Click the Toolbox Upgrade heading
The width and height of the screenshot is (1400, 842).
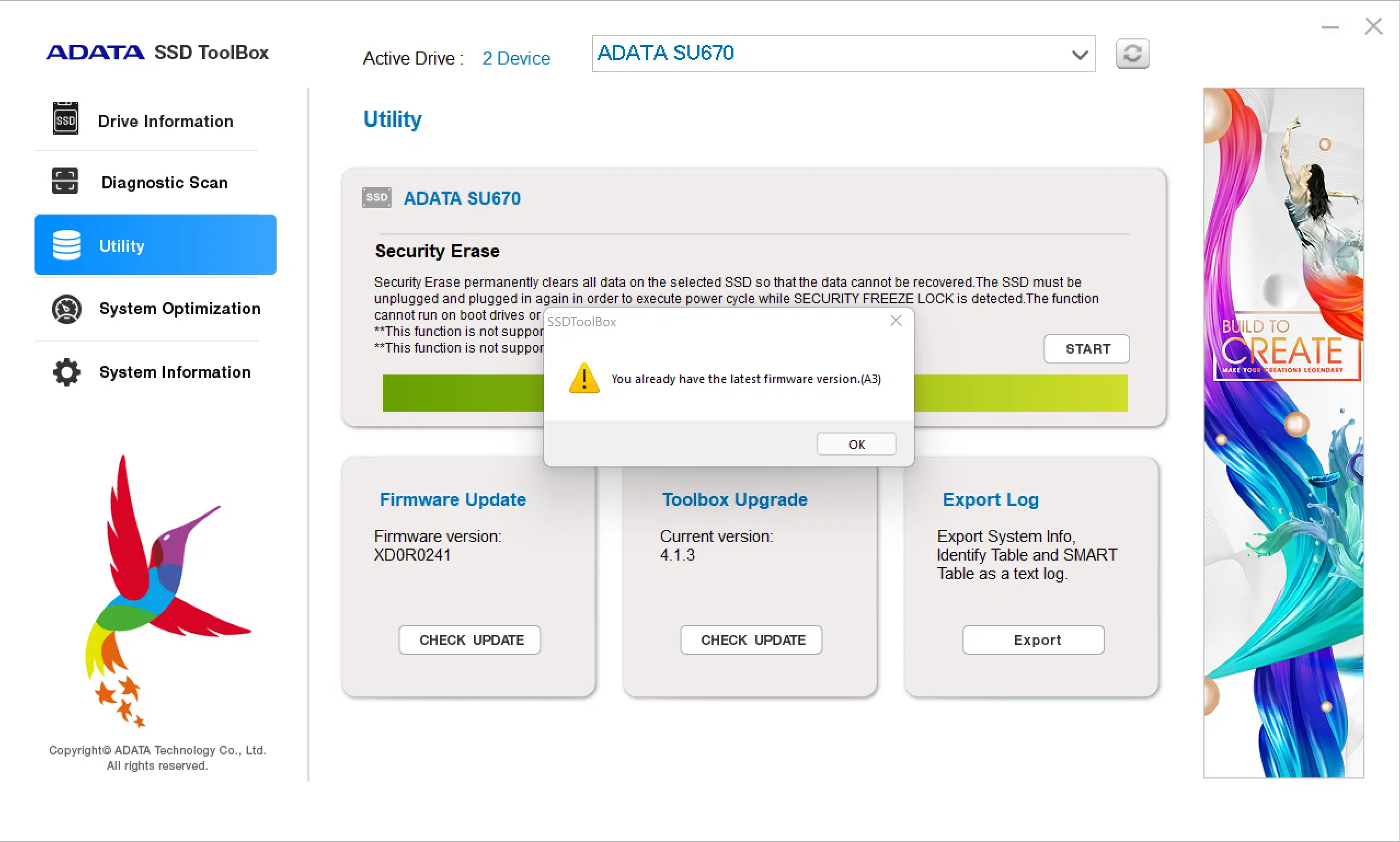pyautogui.click(x=735, y=499)
